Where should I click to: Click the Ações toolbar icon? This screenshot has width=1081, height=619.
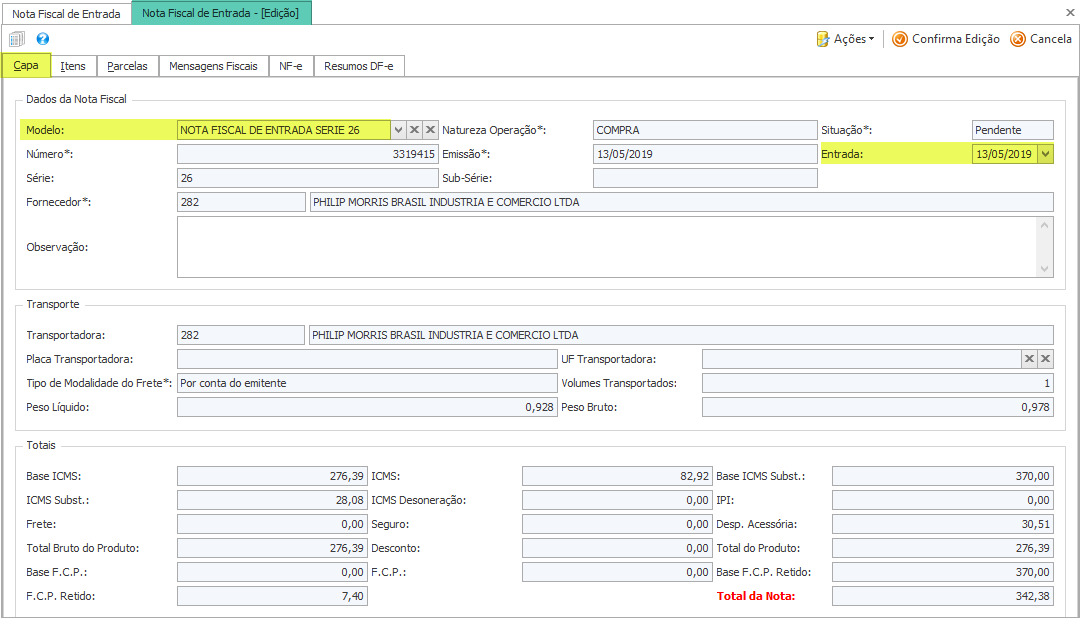(x=823, y=39)
